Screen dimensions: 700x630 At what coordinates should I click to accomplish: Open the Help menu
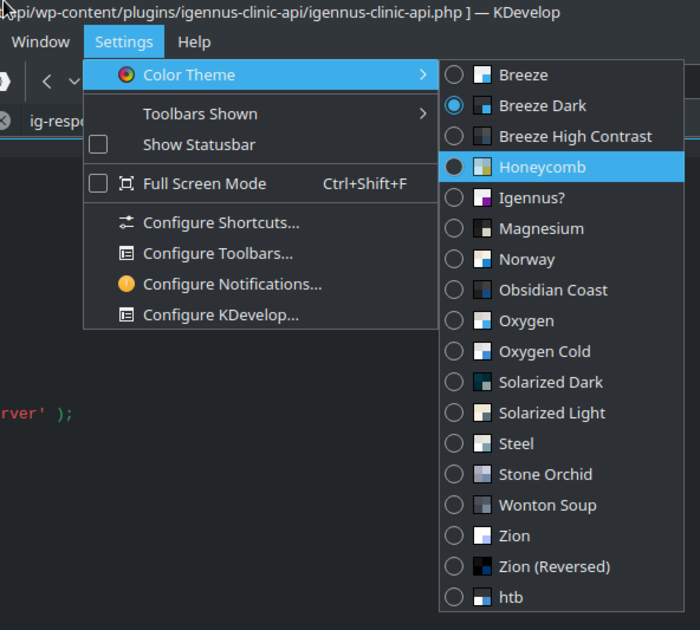pyautogui.click(x=194, y=42)
